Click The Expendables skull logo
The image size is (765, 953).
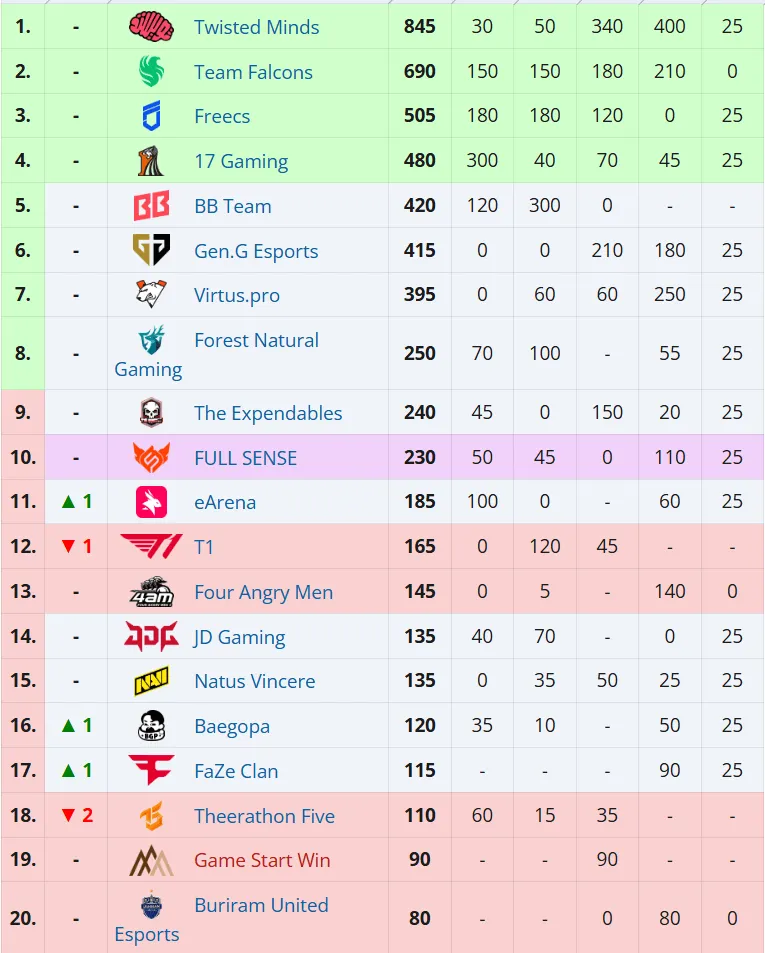(x=151, y=413)
